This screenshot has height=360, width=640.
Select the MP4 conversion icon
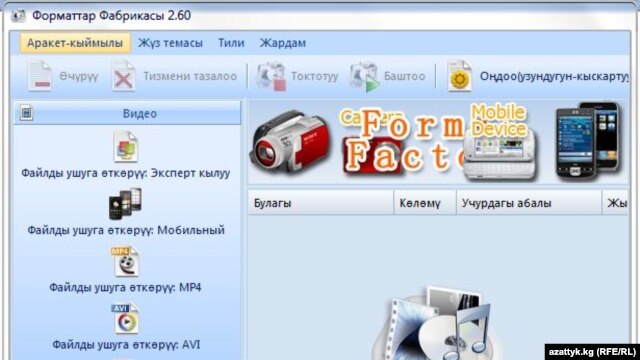[125, 261]
